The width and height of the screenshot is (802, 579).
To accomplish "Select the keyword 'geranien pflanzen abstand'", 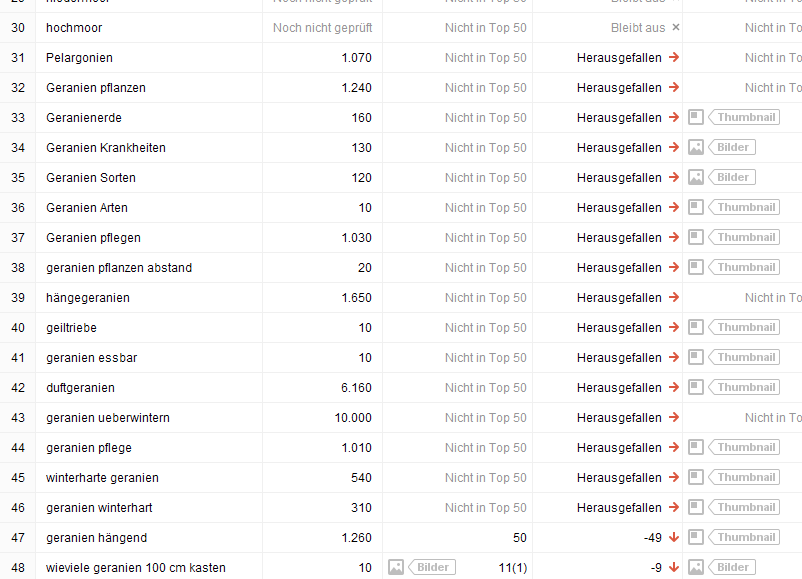I will click(x=119, y=268).
